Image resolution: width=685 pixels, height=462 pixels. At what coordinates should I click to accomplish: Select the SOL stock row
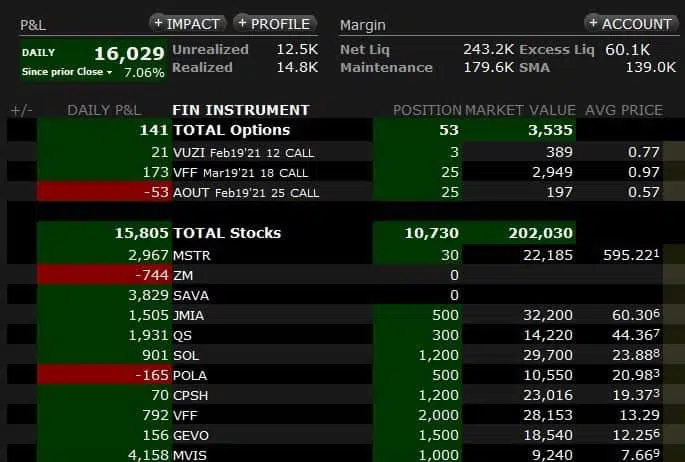346,355
